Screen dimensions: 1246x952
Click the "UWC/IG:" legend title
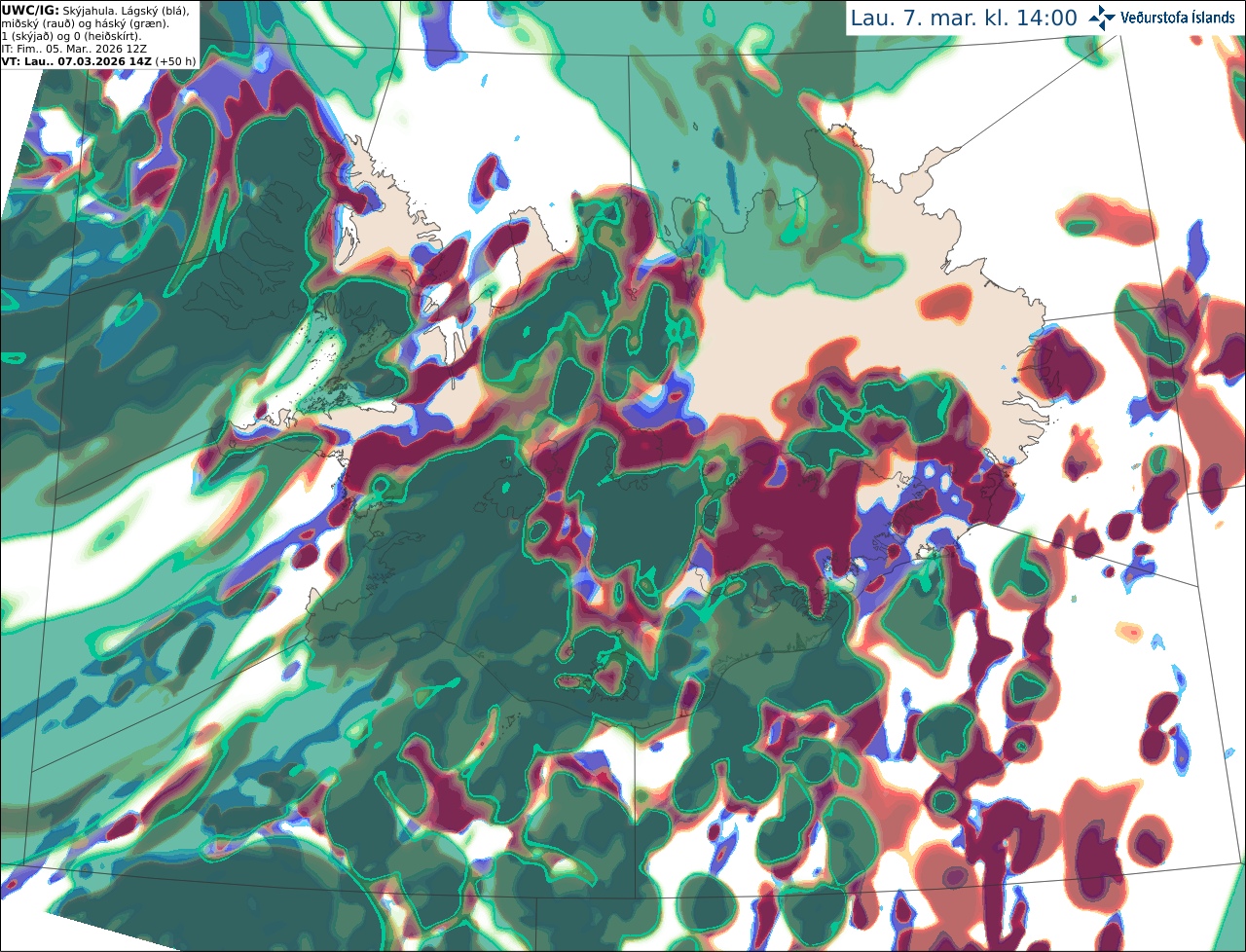point(30,10)
